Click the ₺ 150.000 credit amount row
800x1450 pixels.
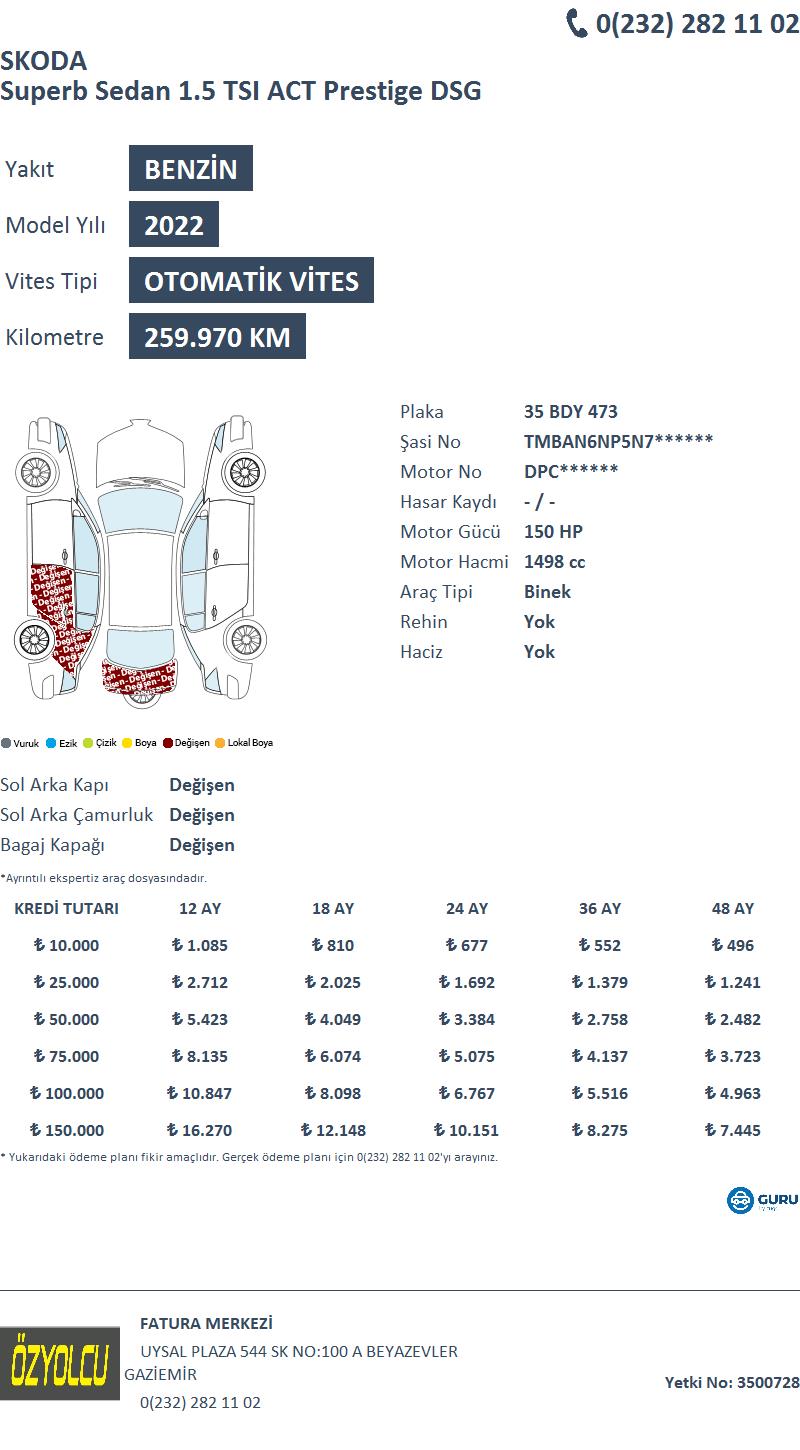[x=400, y=1130]
